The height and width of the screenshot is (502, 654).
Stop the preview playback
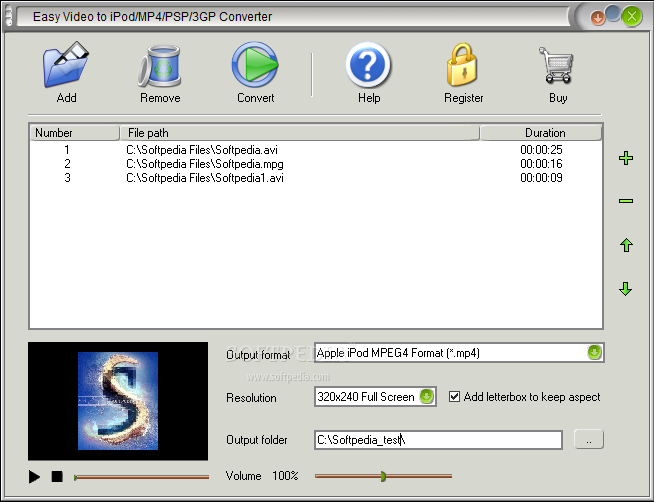click(x=57, y=476)
